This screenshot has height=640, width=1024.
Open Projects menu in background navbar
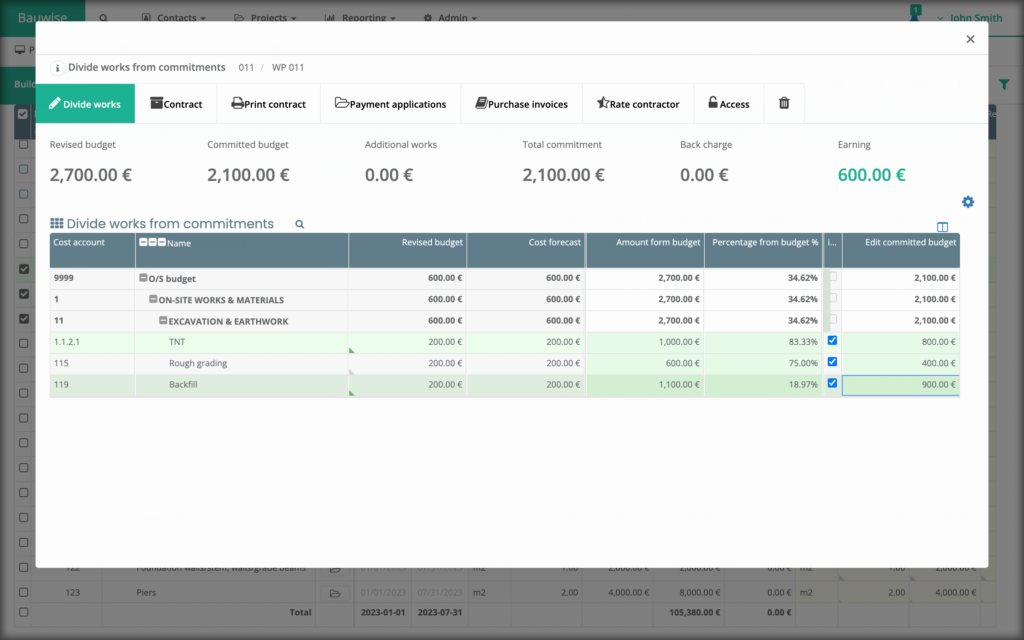[265, 18]
